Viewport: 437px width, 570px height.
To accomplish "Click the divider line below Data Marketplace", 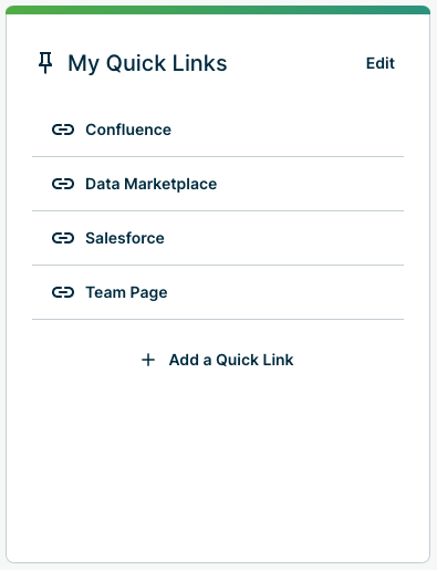I will click(218, 211).
